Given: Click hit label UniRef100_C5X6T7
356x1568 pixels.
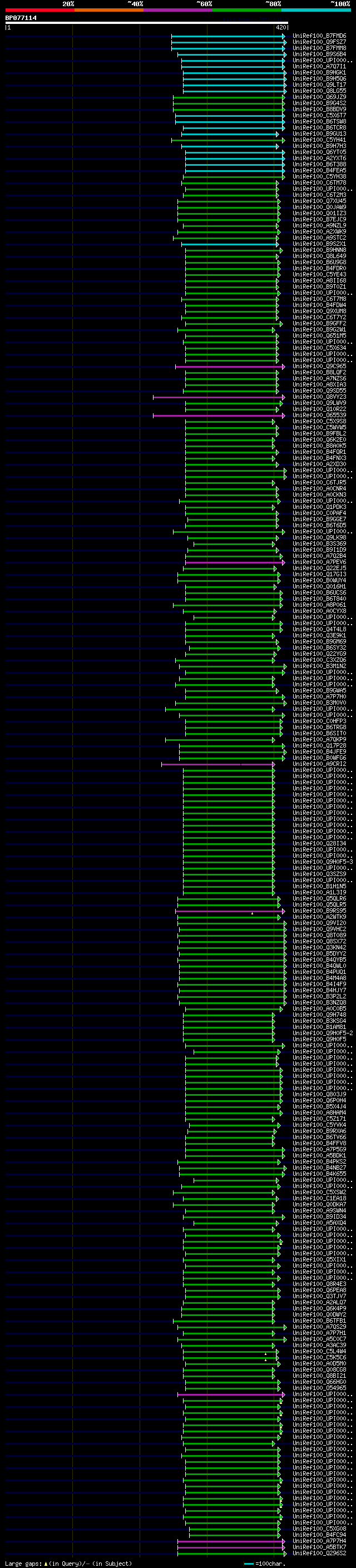Looking at the screenshot, I should click(319, 115).
